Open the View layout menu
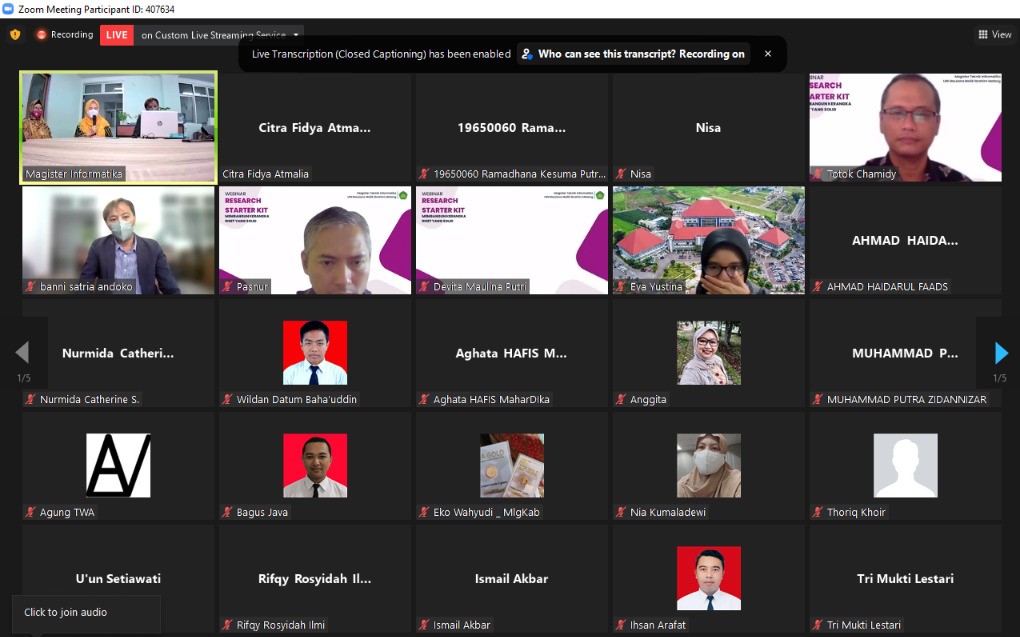The image size is (1020, 637). [x=994, y=35]
